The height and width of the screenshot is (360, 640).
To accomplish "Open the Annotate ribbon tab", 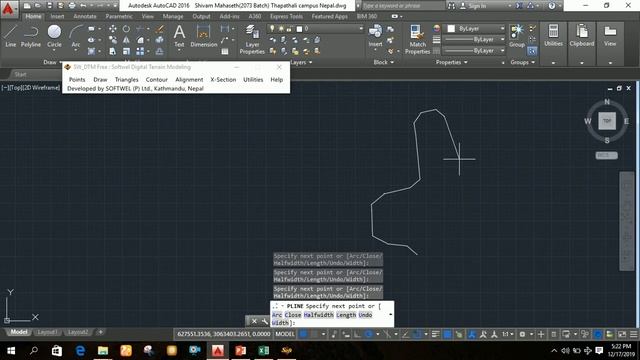I will coord(85,16).
